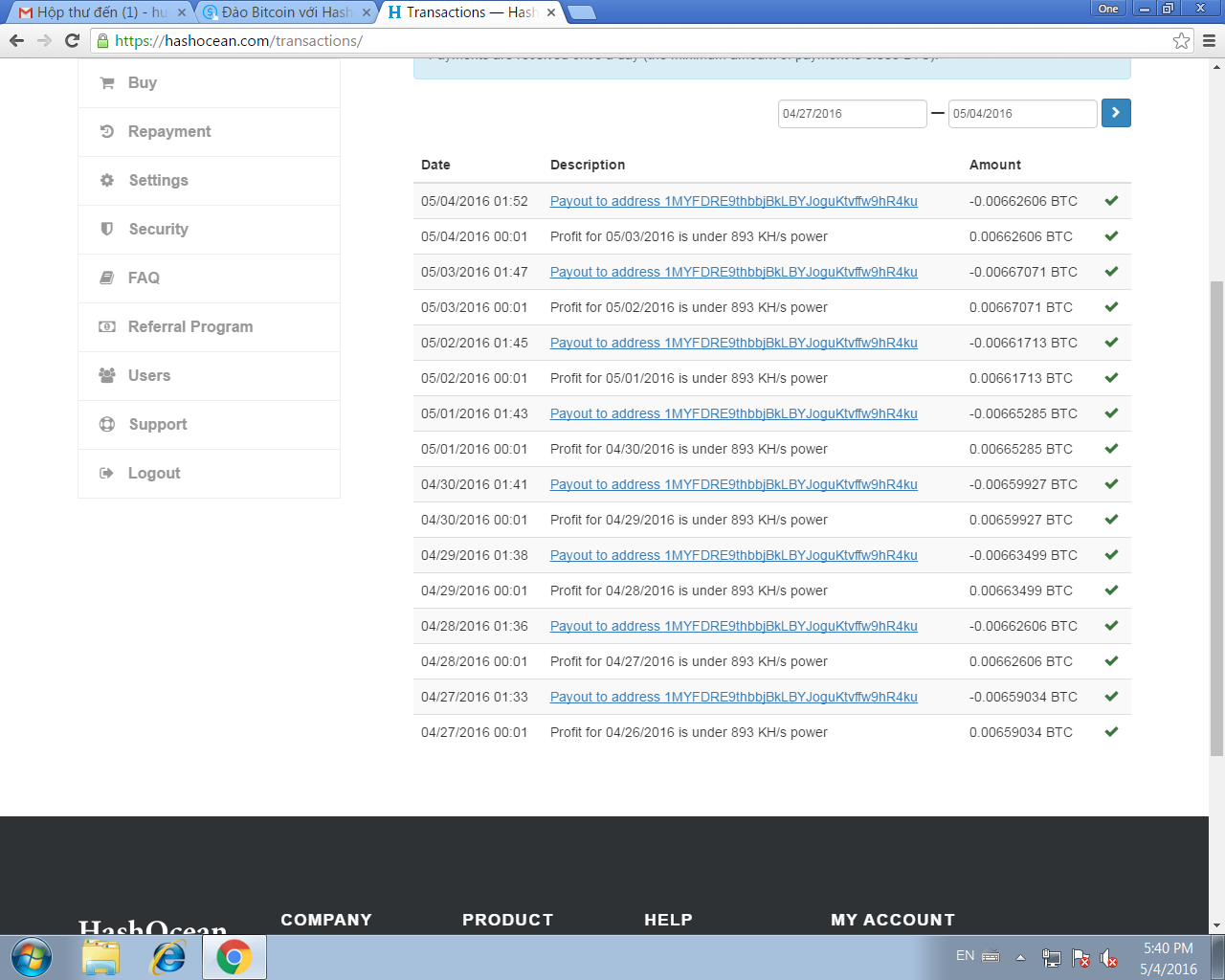Click the Amount column header
The image size is (1225, 980).
point(994,165)
